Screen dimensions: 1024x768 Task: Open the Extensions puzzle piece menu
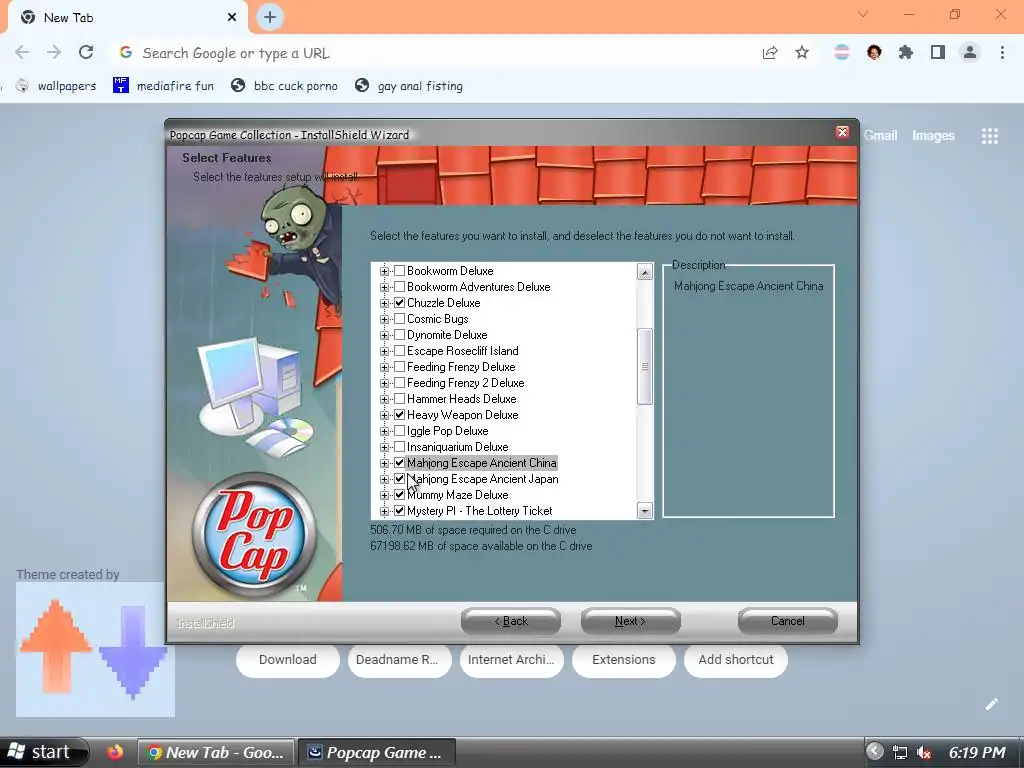point(906,53)
